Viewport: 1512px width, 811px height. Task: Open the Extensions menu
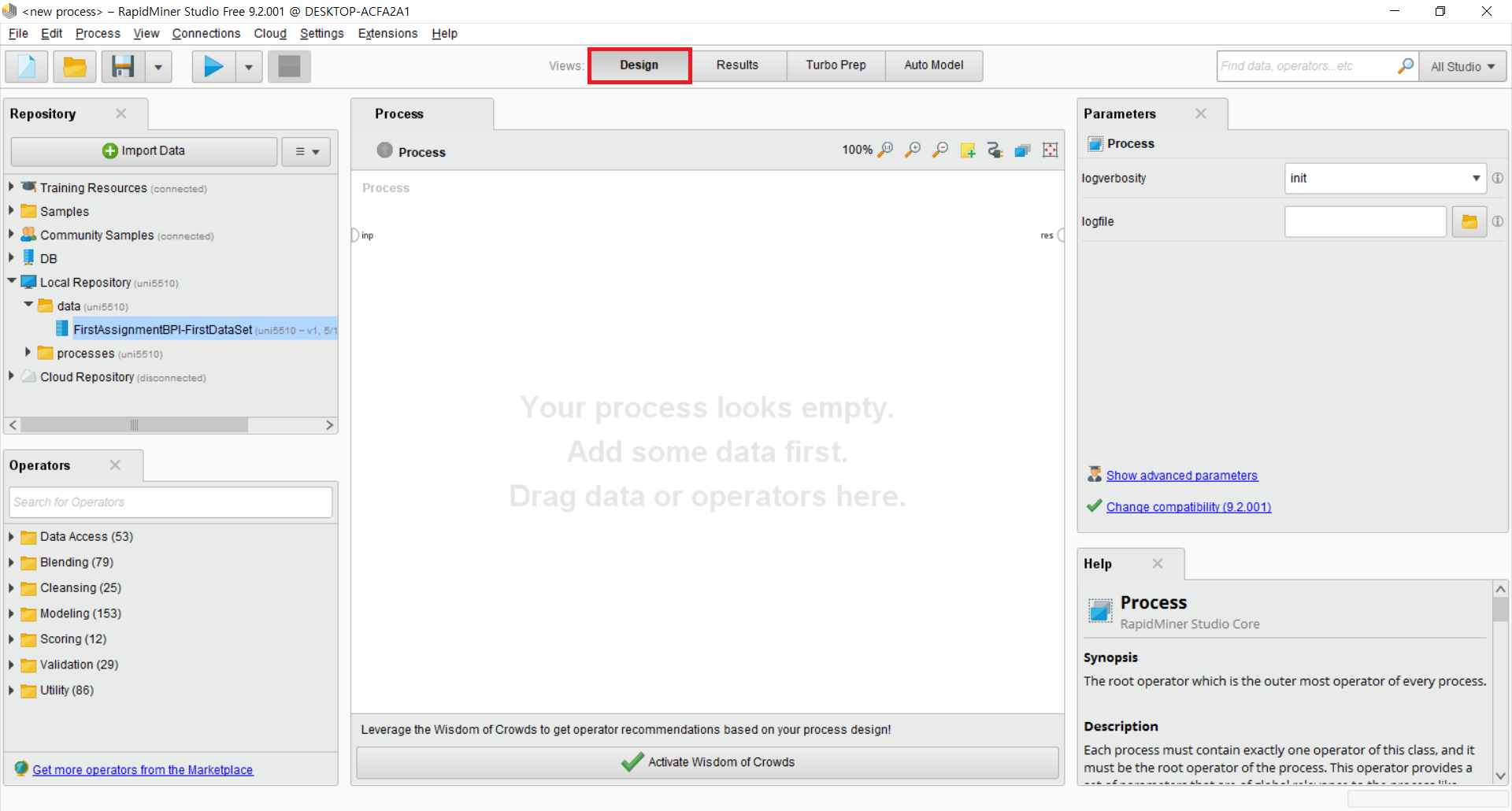(x=387, y=33)
